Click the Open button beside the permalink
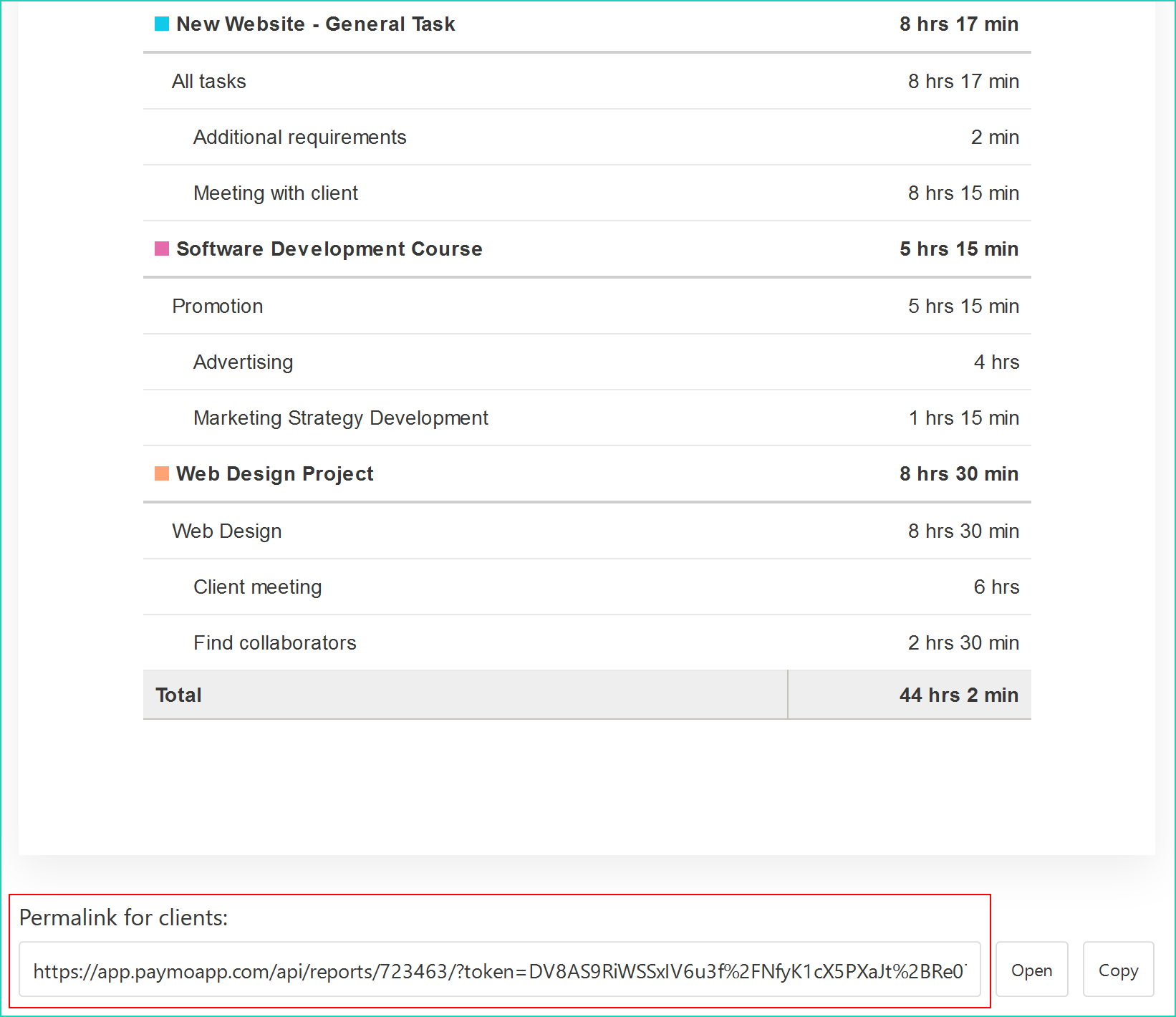1176x1017 pixels. [x=1031, y=970]
